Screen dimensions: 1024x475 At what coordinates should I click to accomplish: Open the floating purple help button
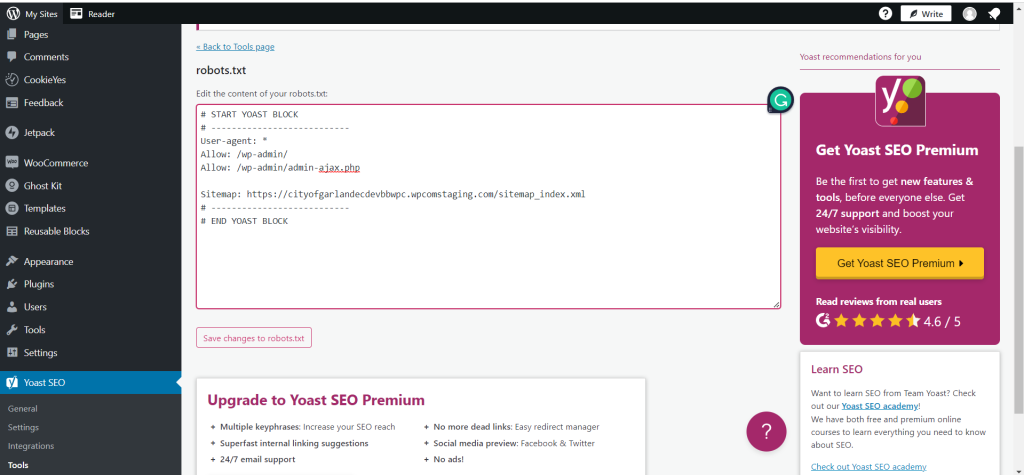[766, 431]
